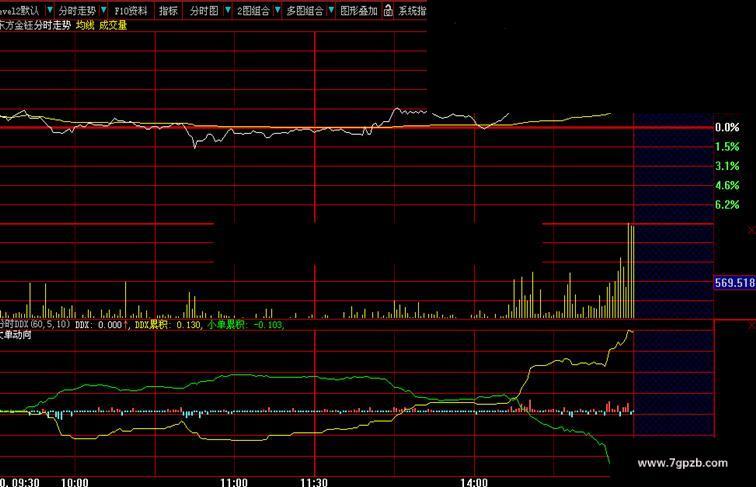The width and height of the screenshot is (756, 487).
Task: Open the 指标 indicators menu
Action: (168, 11)
